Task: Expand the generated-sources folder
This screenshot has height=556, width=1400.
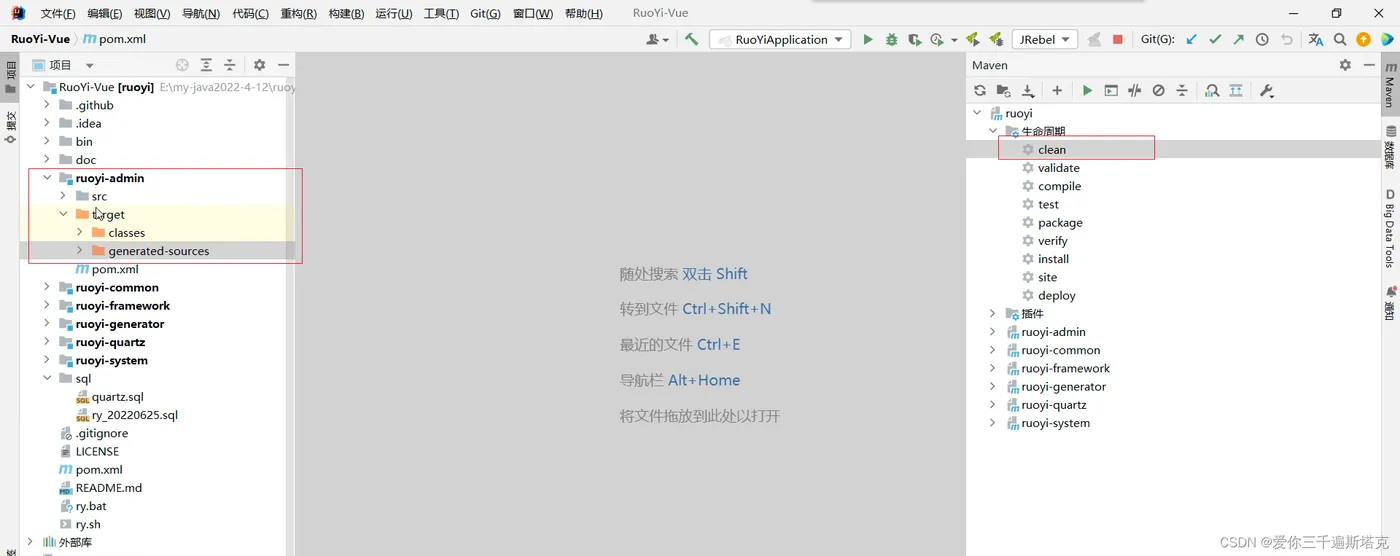Action: [79, 251]
